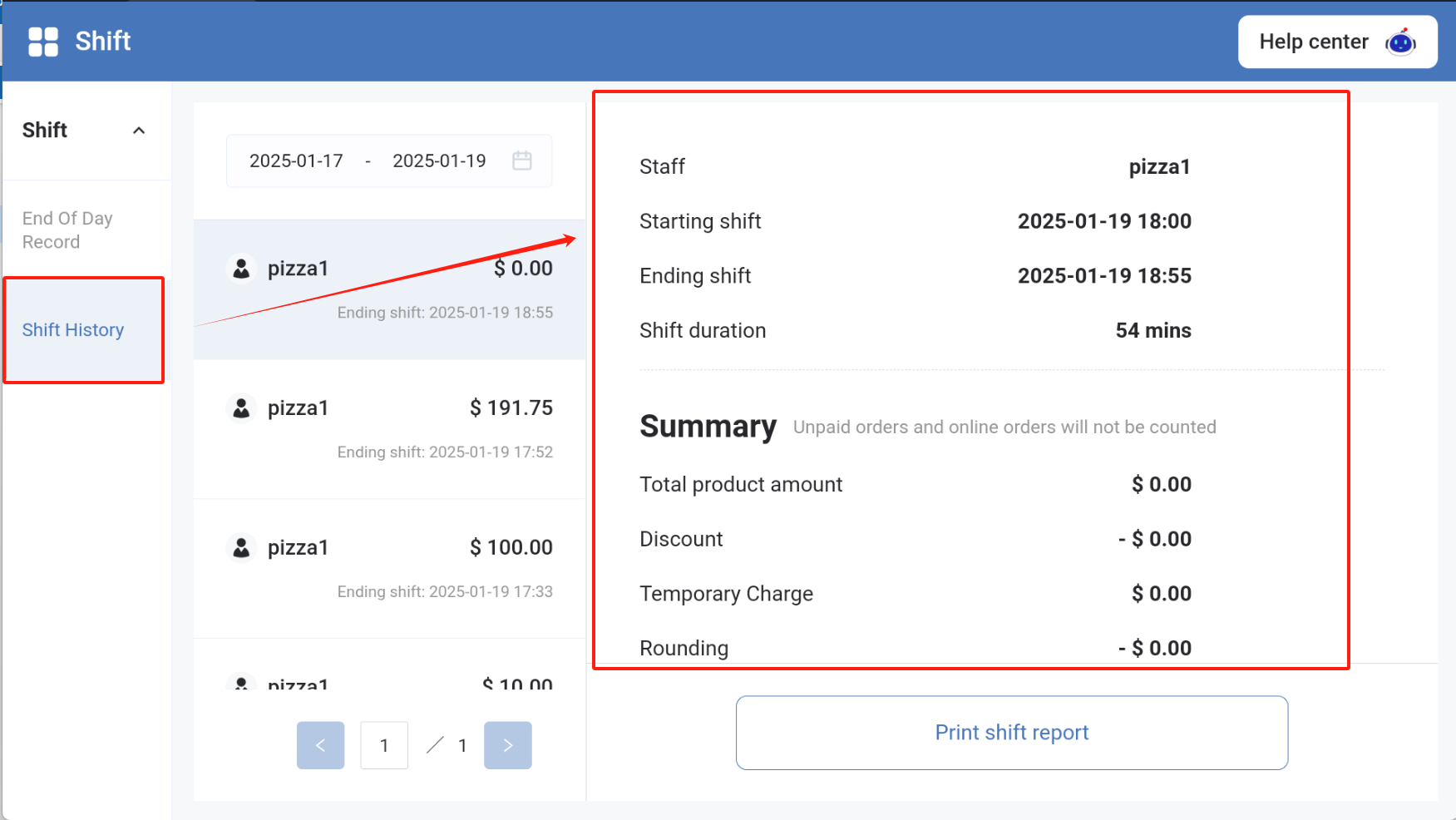Collapse the Shift section in the sidebar
Screen dimensions: 1456x820
[x=138, y=130]
